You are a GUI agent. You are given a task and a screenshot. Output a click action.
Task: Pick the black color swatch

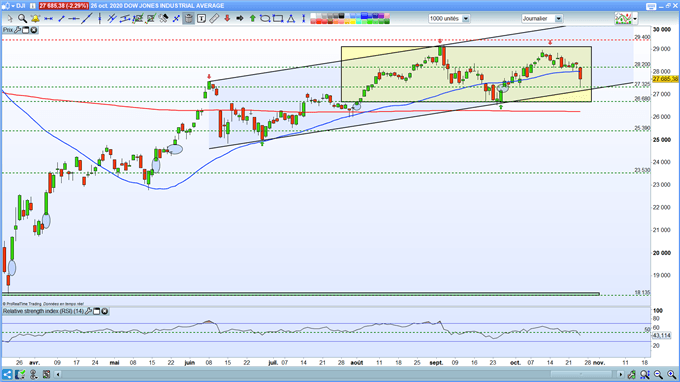[x=341, y=16]
